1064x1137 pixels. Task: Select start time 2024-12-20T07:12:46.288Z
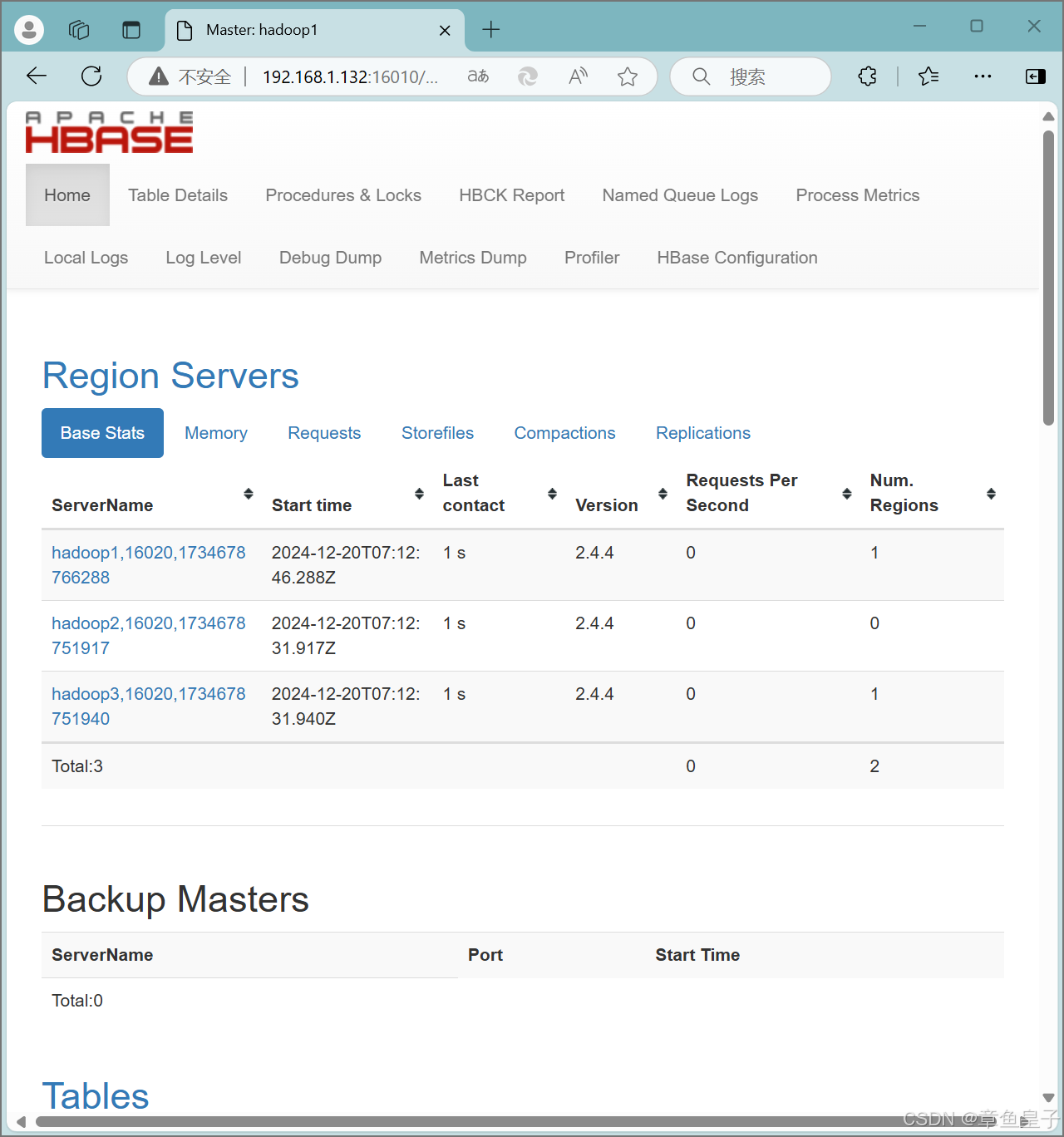[346, 565]
